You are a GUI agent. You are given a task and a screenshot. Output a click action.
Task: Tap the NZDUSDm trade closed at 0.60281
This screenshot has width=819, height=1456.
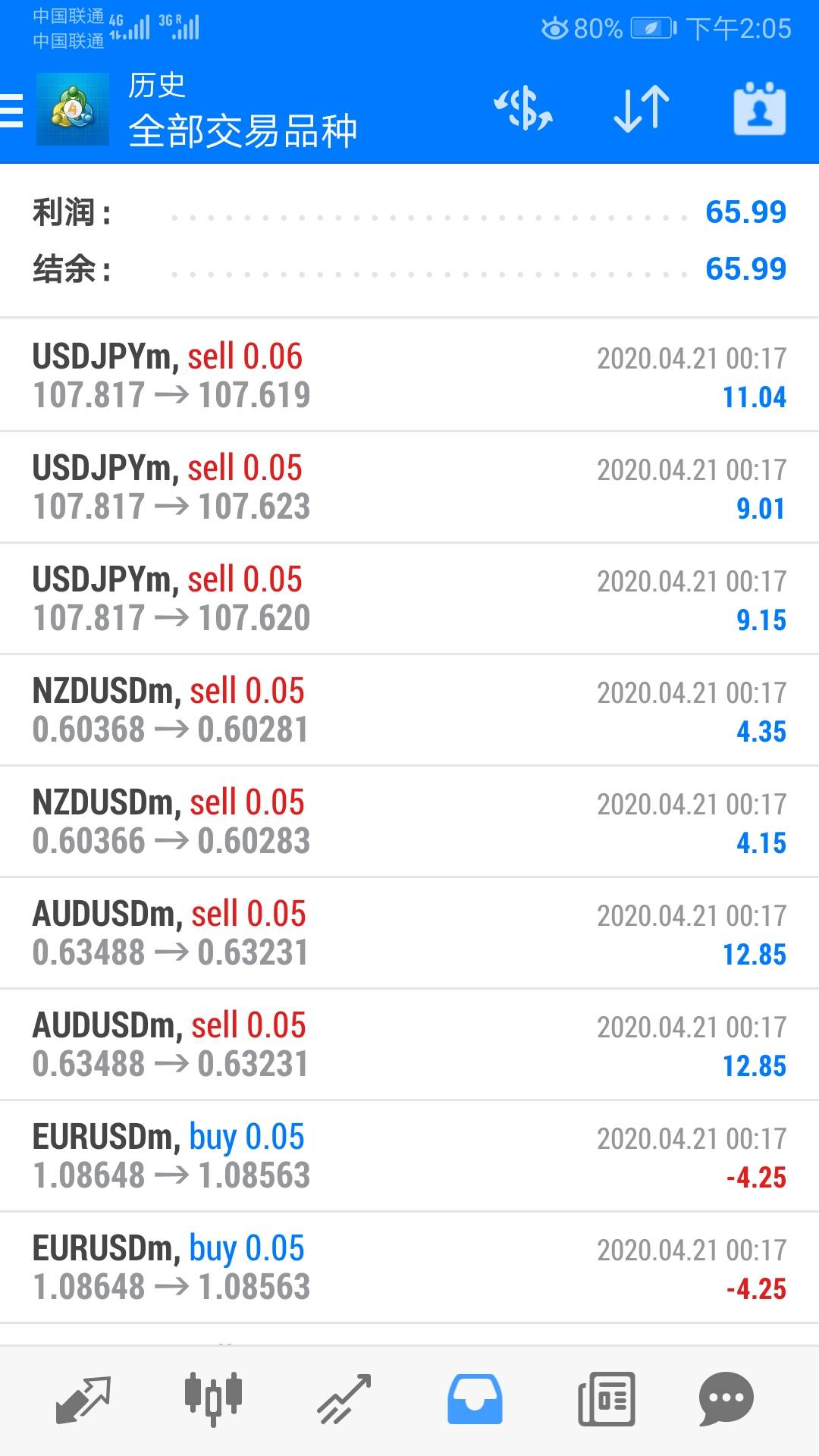(x=409, y=710)
